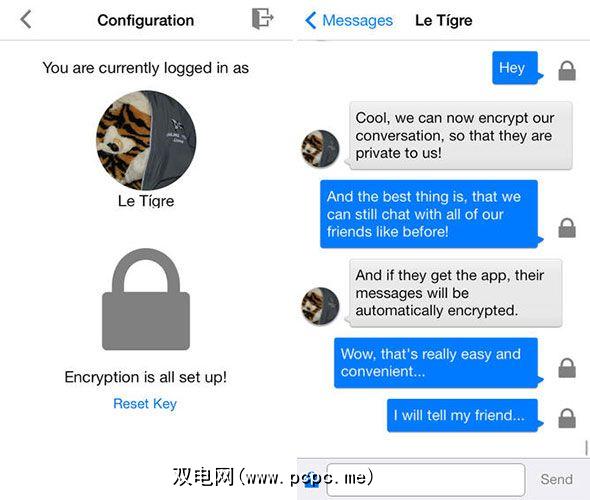Open the Le Tigre profile picture

(146, 140)
